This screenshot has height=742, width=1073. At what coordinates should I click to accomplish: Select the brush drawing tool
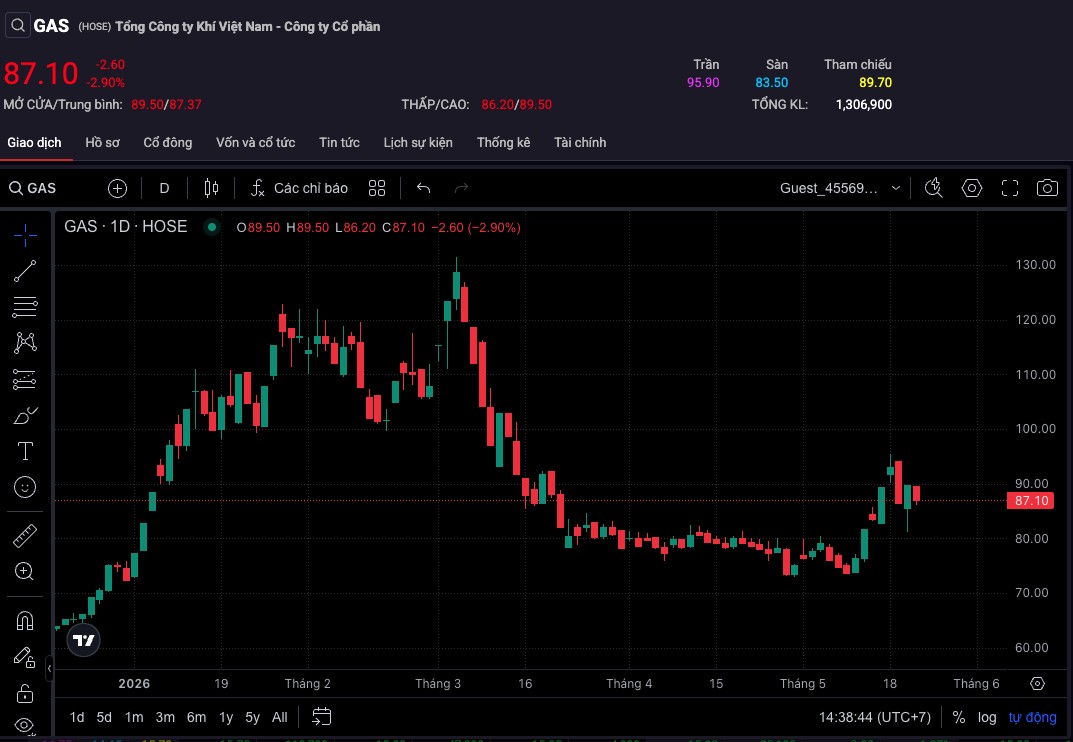pyautogui.click(x=25, y=415)
